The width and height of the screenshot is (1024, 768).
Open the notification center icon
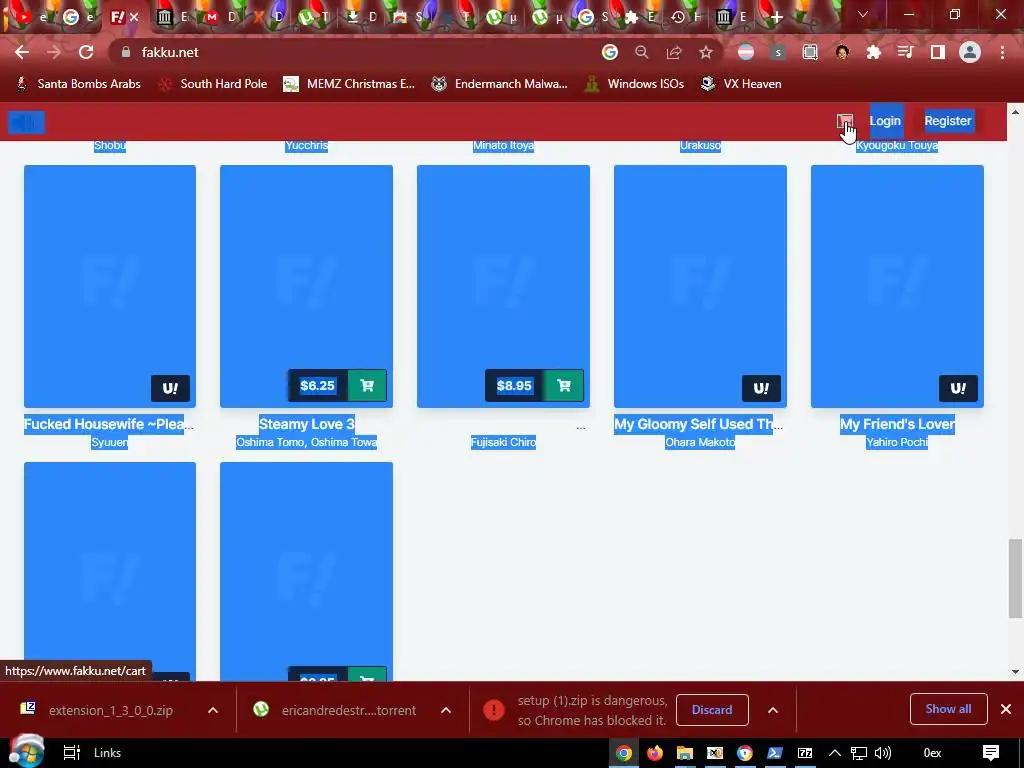pyautogui.click(x=991, y=753)
